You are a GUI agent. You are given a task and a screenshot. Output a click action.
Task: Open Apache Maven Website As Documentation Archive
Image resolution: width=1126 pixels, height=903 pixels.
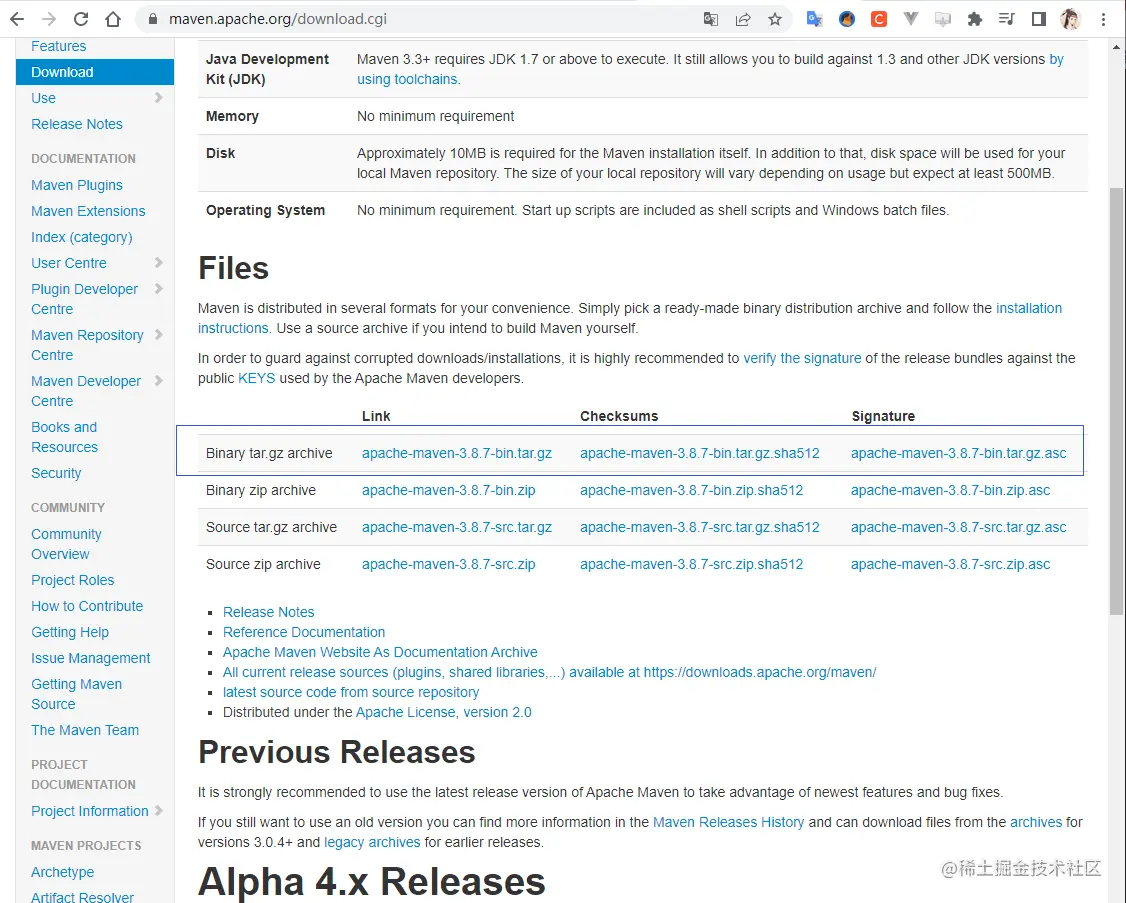tap(380, 652)
